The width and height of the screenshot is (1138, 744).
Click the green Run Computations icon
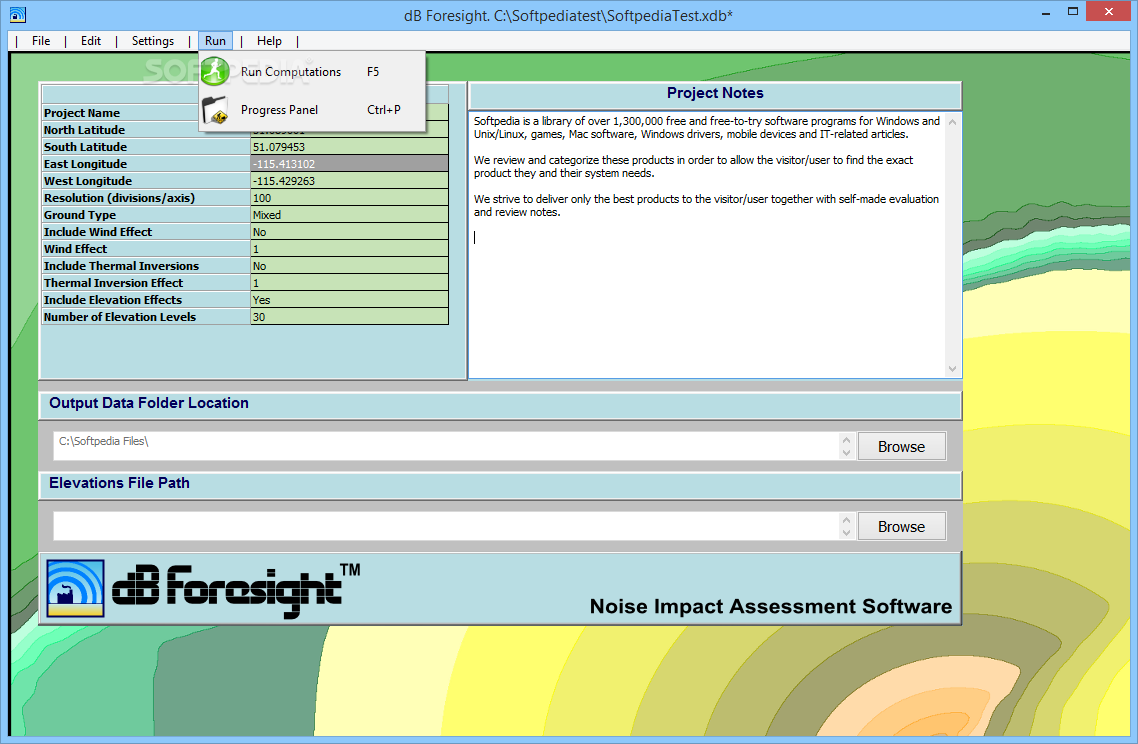click(215, 71)
